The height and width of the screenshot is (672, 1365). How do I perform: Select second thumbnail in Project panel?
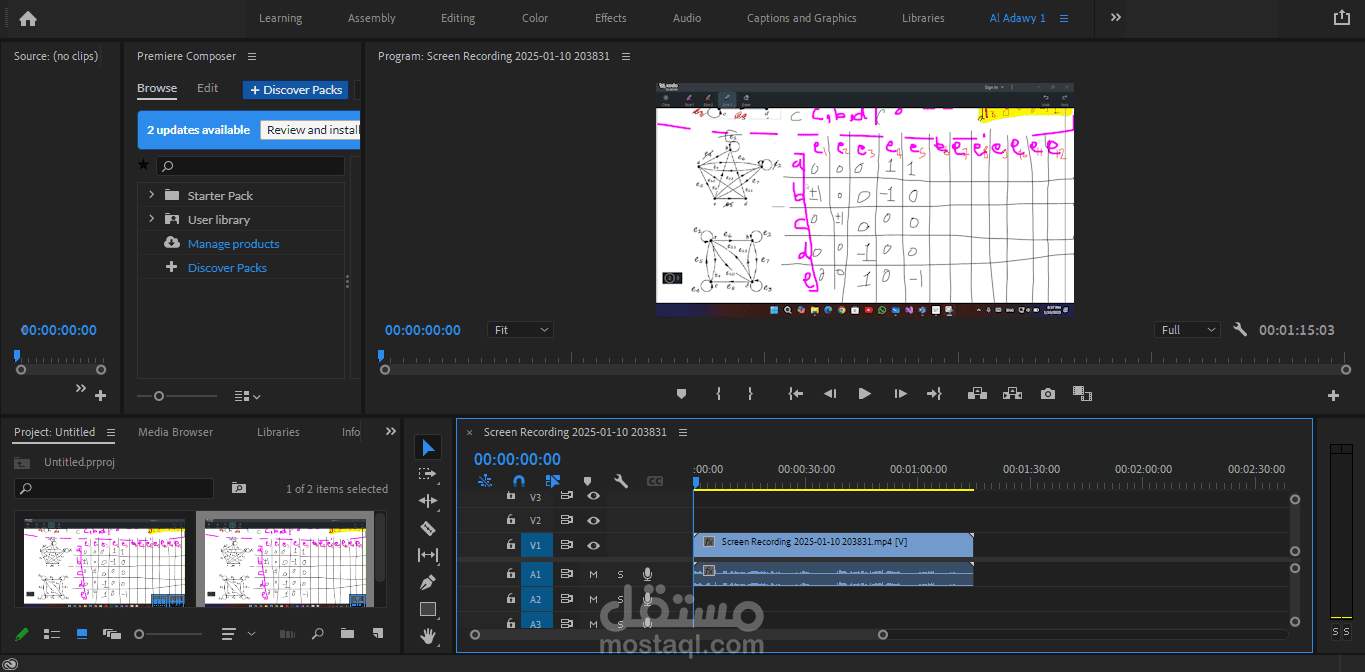click(285, 561)
